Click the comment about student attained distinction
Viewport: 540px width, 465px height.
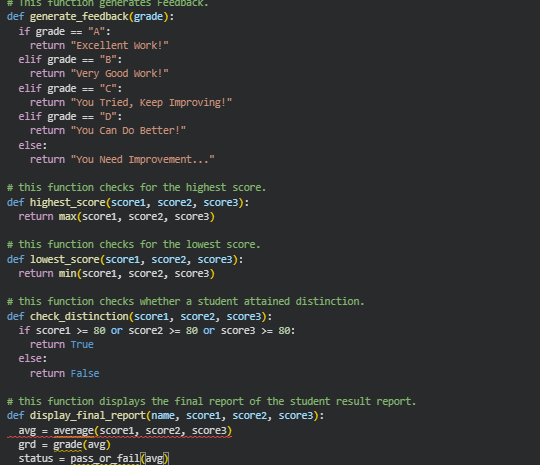(x=186, y=301)
